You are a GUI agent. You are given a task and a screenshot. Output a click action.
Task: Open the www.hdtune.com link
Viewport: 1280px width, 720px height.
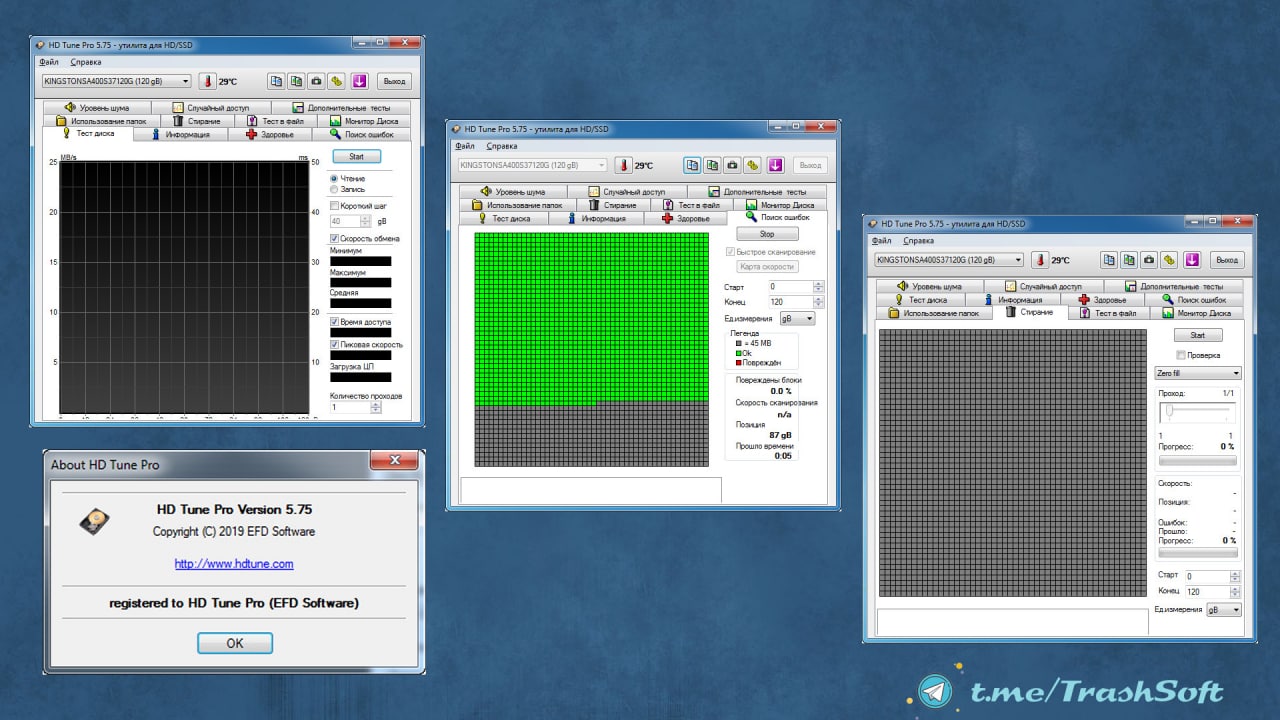coord(234,564)
